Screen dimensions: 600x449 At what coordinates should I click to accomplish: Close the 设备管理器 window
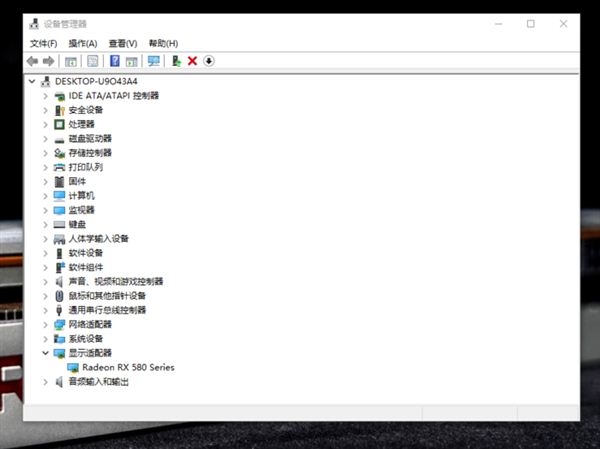pos(563,24)
